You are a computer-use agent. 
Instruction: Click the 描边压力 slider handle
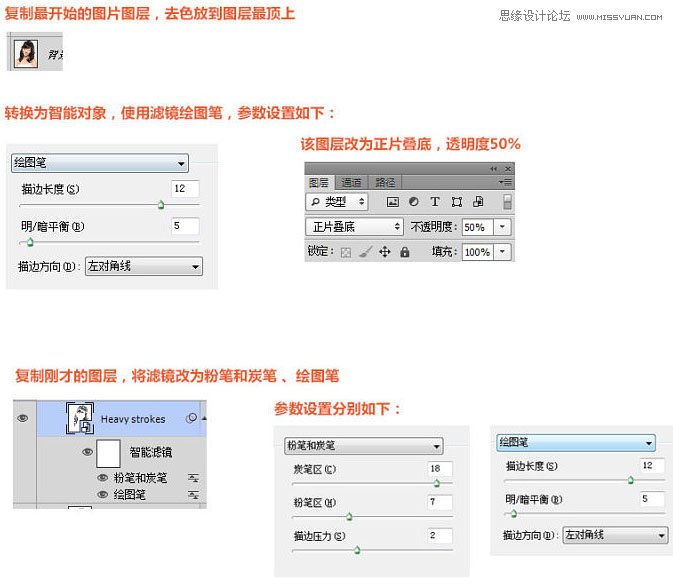pos(357,550)
